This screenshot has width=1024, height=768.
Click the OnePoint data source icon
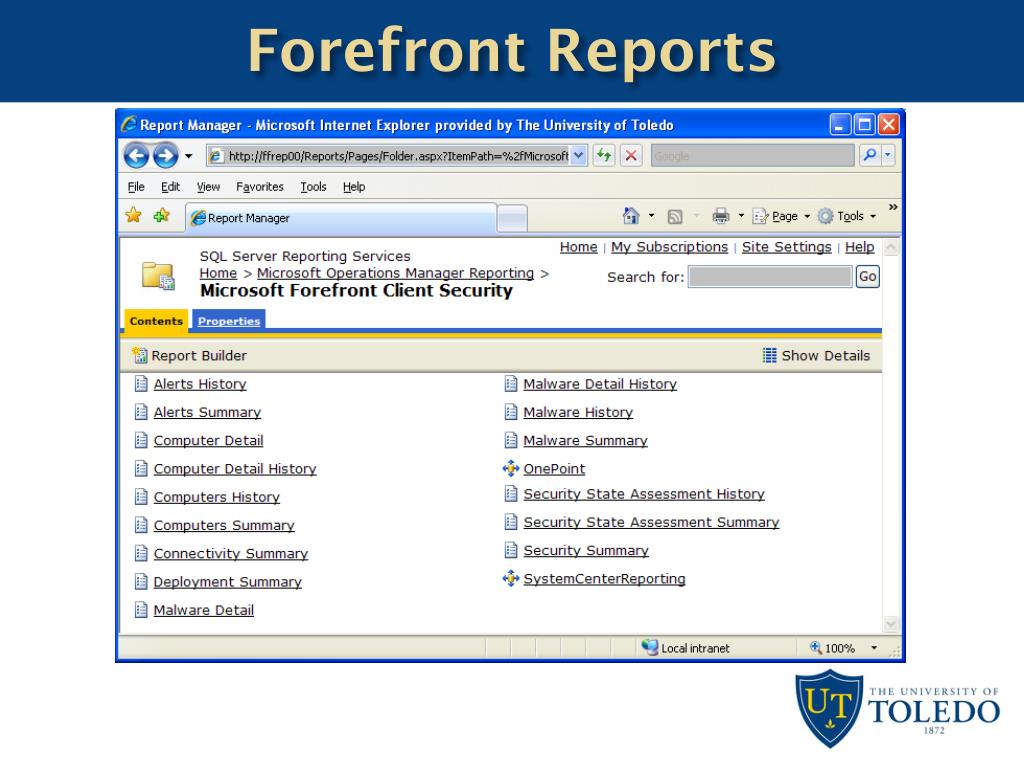click(x=511, y=468)
